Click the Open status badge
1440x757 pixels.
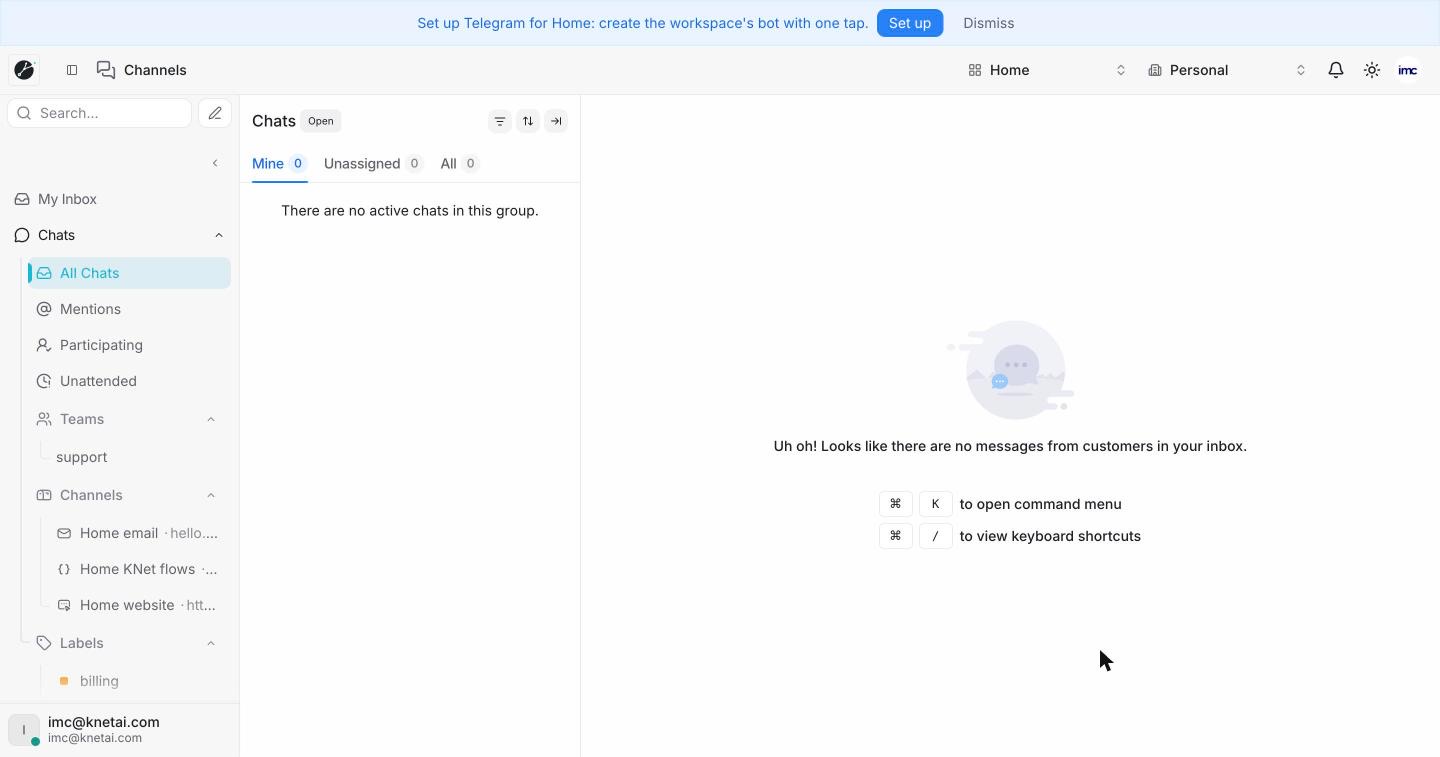[321, 121]
